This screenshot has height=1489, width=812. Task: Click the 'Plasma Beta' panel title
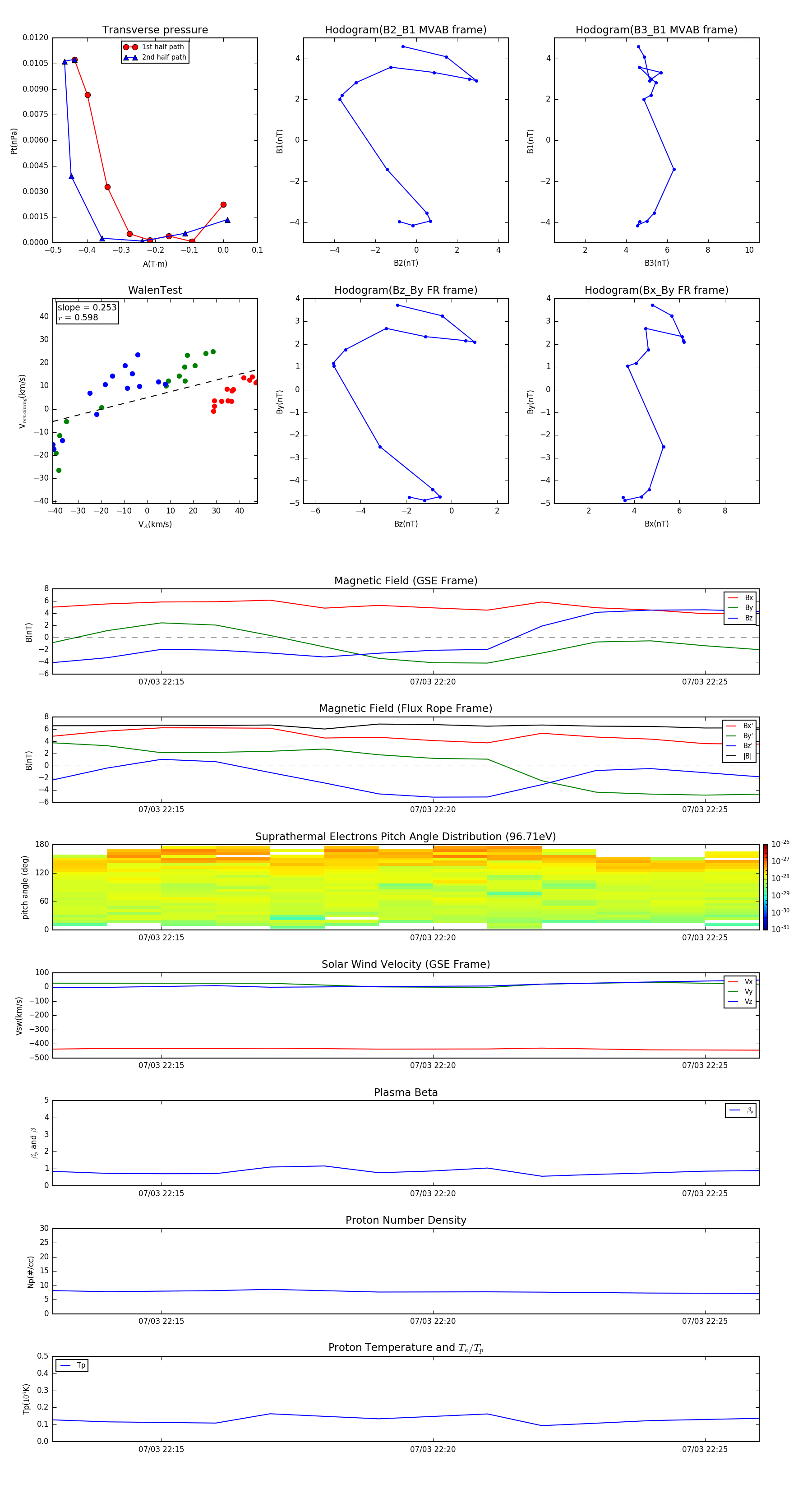[x=406, y=1092]
